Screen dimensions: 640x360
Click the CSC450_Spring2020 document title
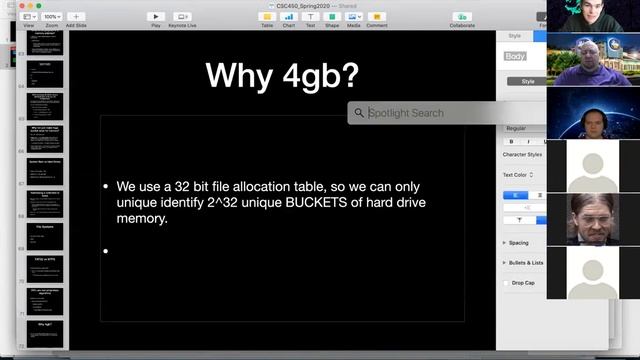[x=302, y=6]
